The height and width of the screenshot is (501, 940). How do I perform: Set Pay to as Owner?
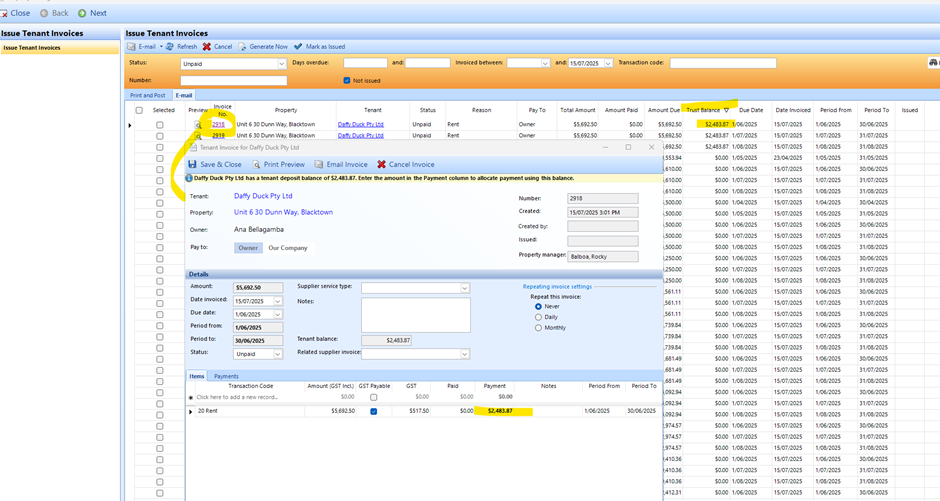click(x=248, y=248)
